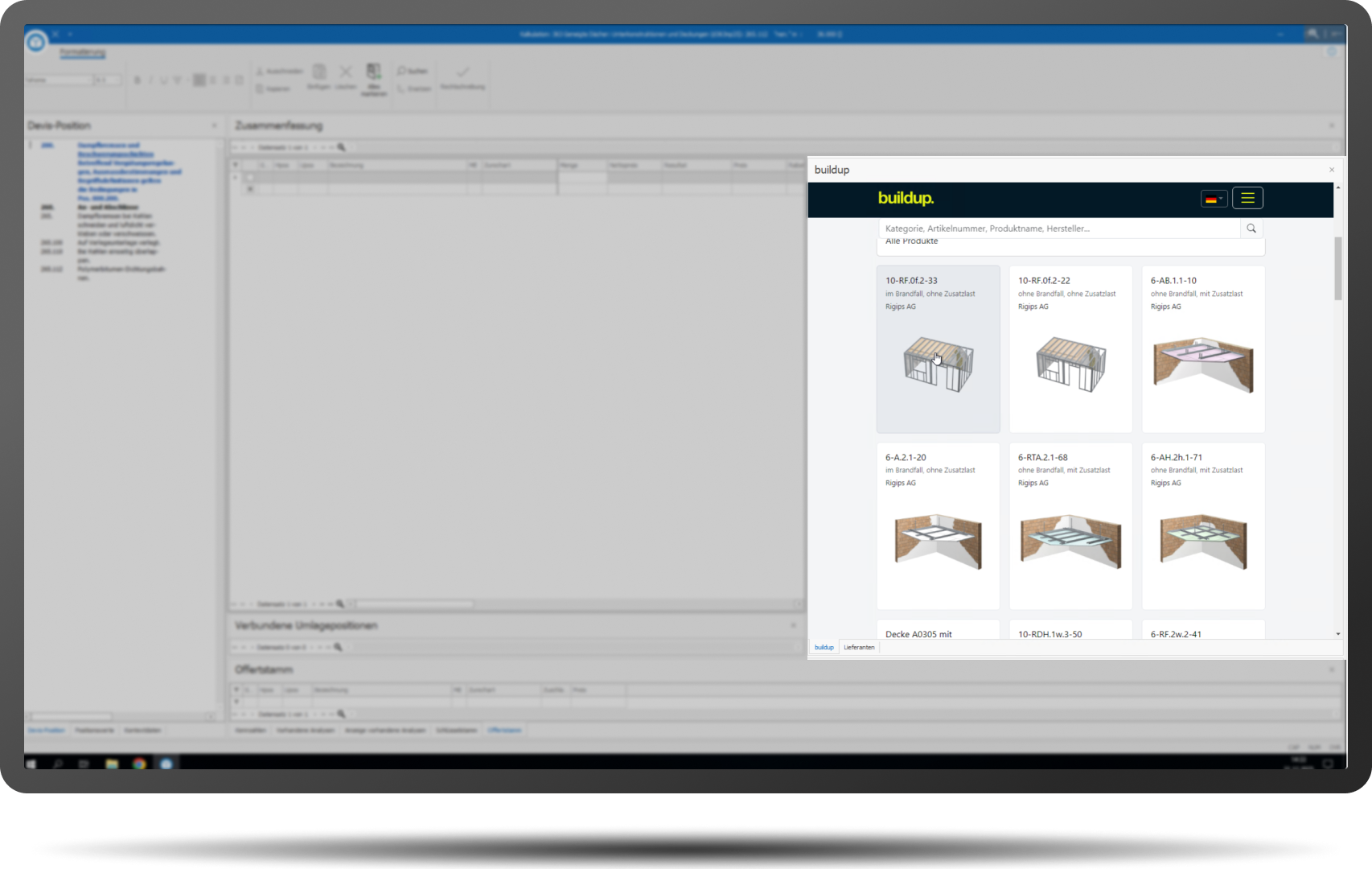Open the Formatierung ribbon tab
This screenshot has height=869, width=1372.
[x=82, y=53]
